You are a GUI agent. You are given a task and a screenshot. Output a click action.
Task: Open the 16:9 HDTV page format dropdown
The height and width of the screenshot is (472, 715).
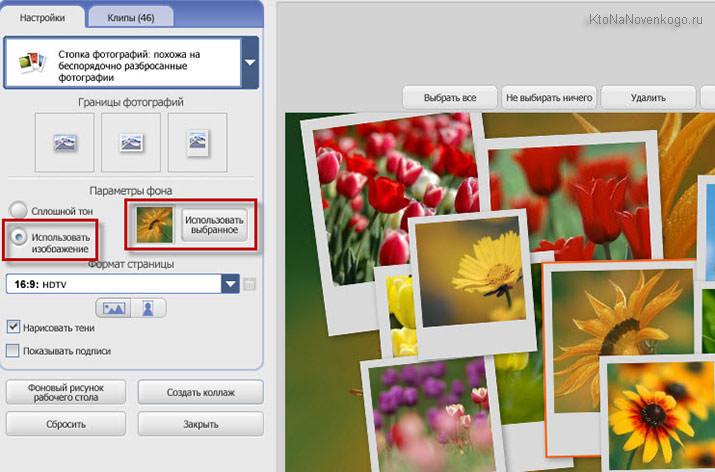coord(230,284)
